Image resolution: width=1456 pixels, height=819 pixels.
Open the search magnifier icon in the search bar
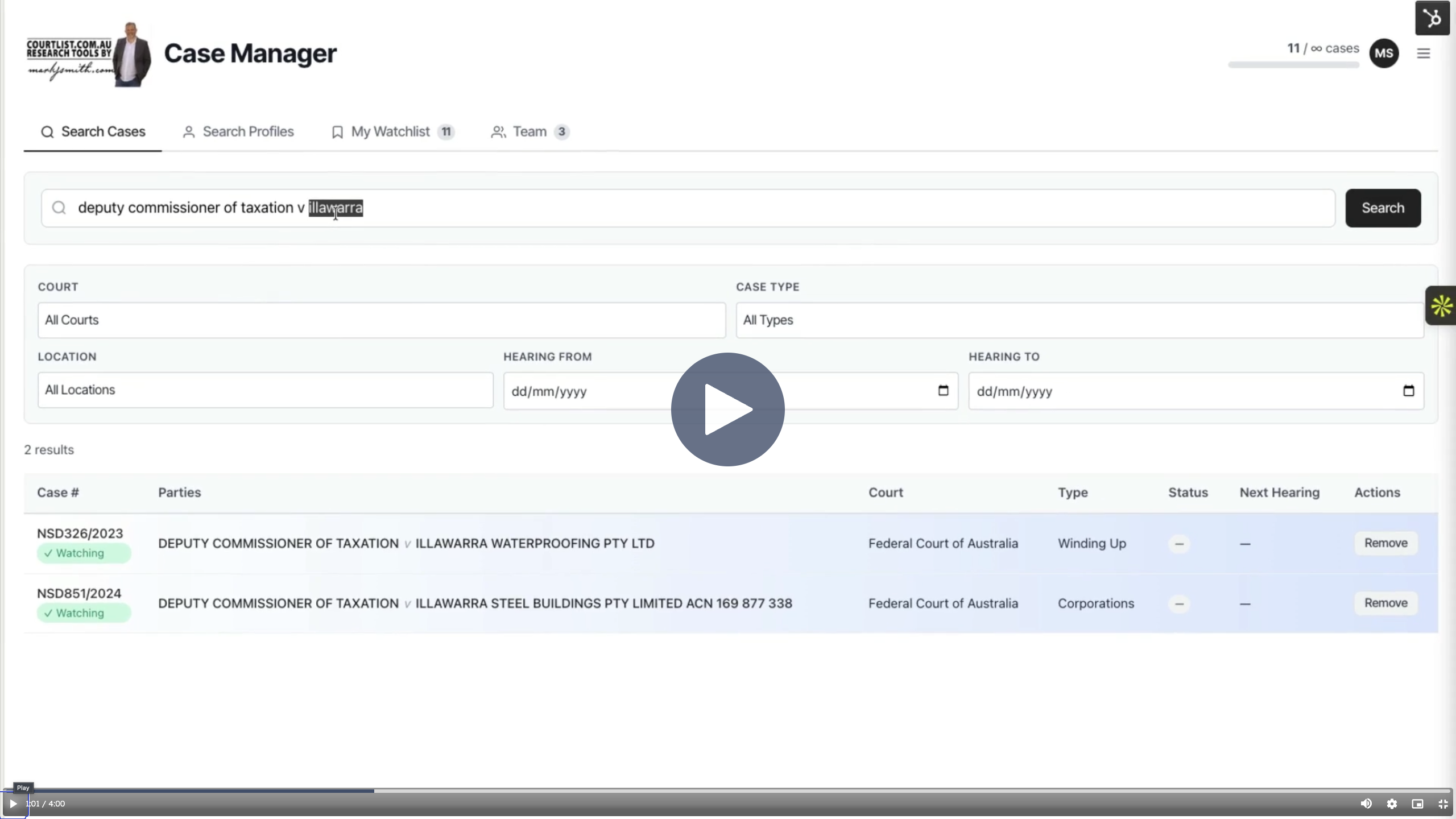[59, 208]
